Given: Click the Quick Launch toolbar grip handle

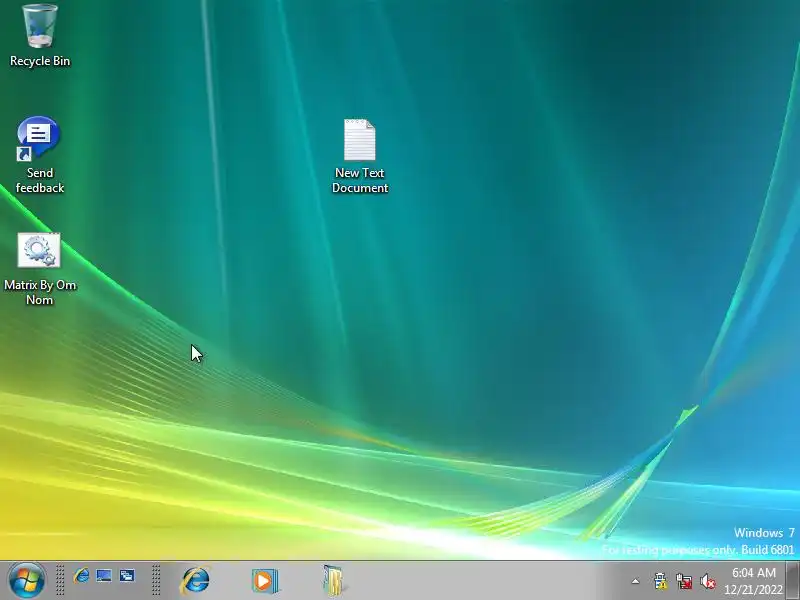Looking at the screenshot, I should pyautogui.click(x=60, y=580).
